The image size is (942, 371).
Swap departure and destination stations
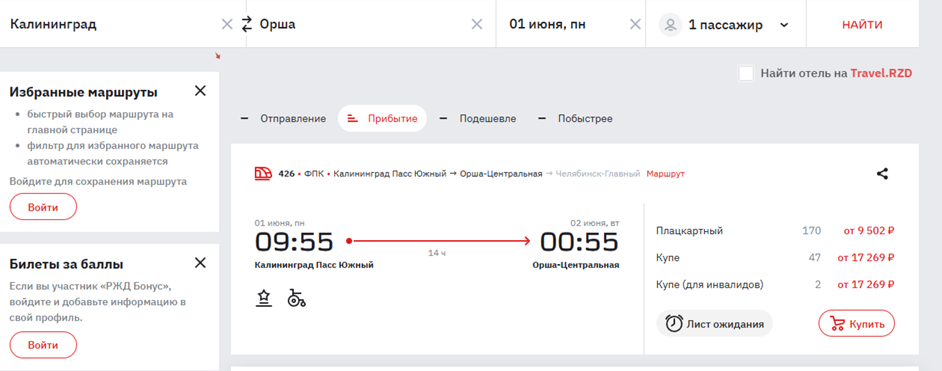[246, 25]
